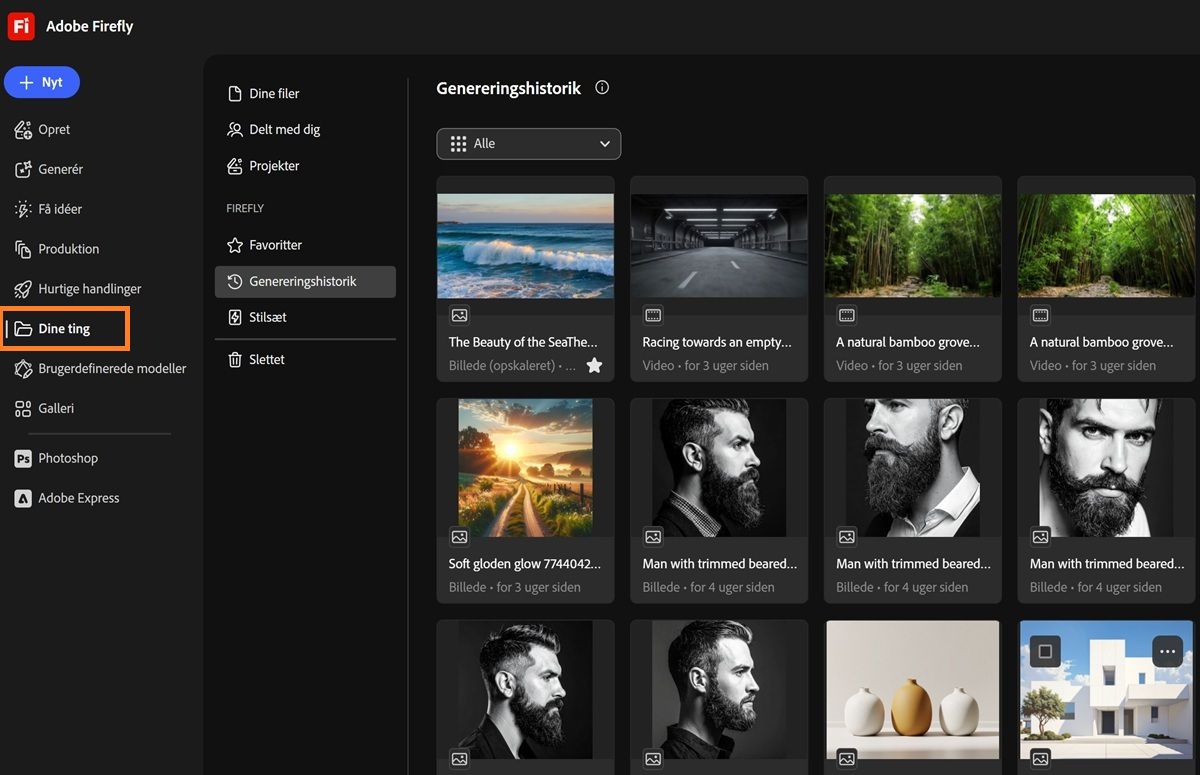The image size is (1200, 775).
Task: Tick the selection checkbox on white house image
Action: [1045, 652]
